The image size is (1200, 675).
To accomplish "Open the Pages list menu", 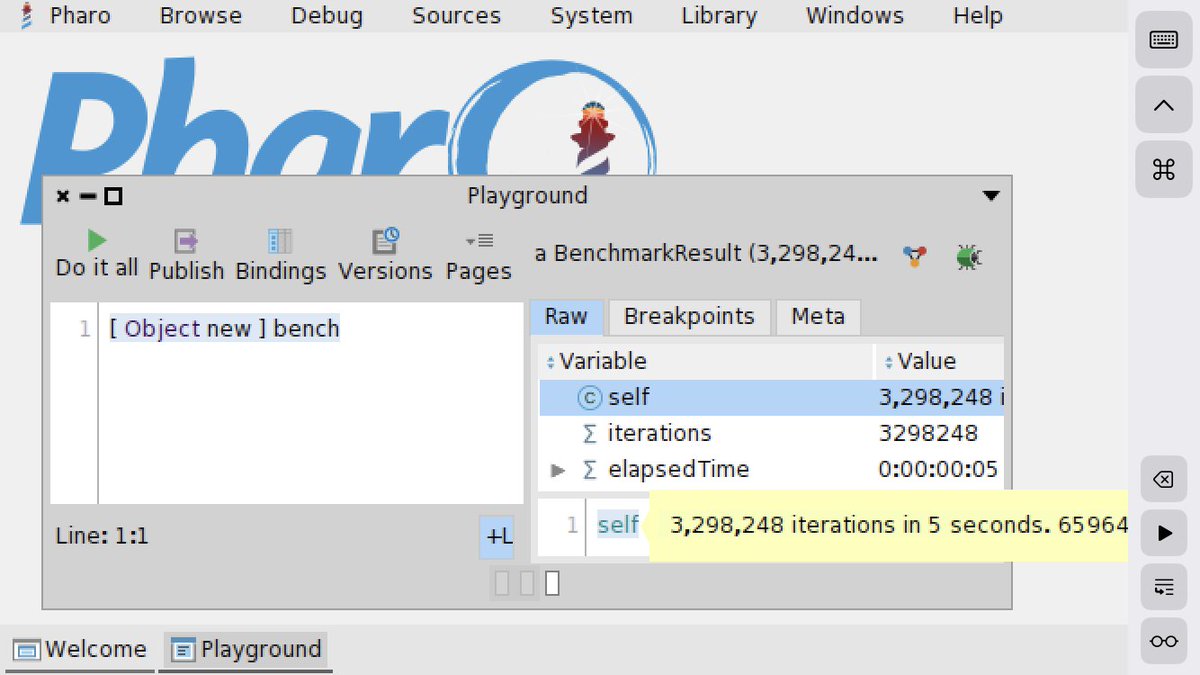I will [x=479, y=240].
